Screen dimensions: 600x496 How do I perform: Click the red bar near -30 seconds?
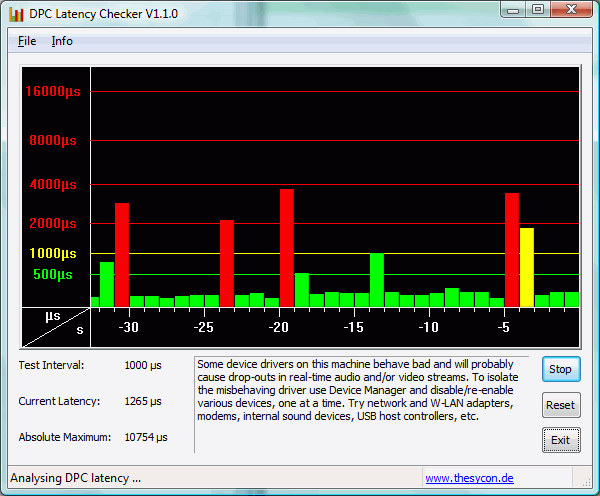point(122,254)
